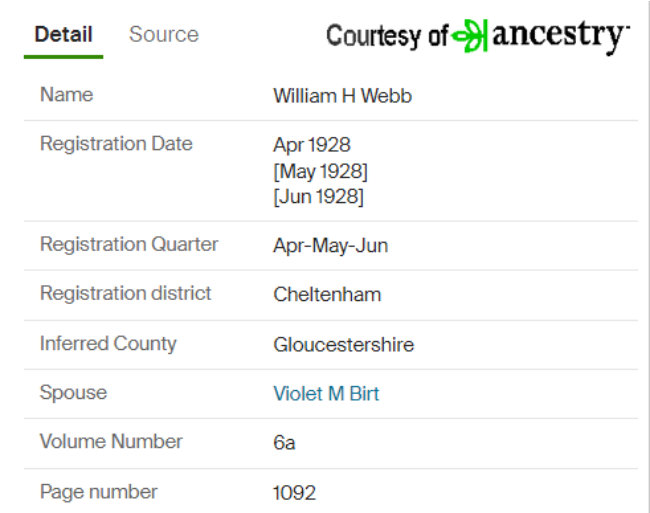This screenshot has height=513, width=650.
Task: Click the Apr 1928 registration date
Action: click(x=312, y=145)
